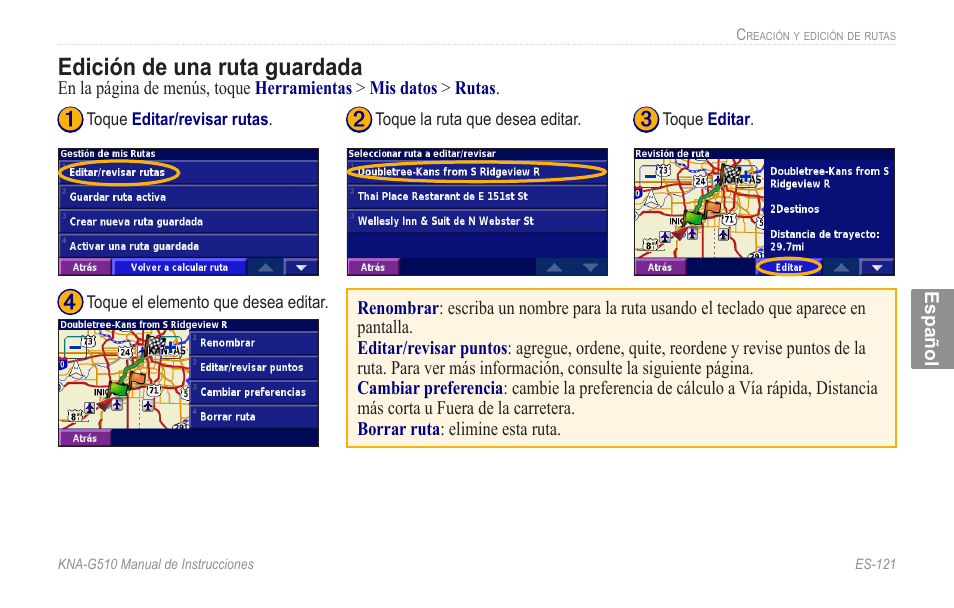Click 'Cambiar preferencia' term in description box
The height and width of the screenshot is (608, 954).
(x=430, y=388)
